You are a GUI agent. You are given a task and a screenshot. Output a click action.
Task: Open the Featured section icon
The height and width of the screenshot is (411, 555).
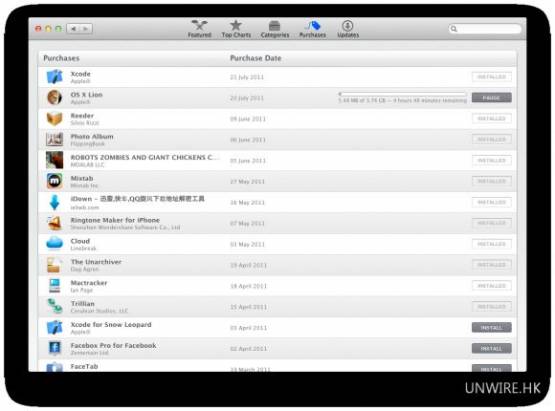click(200, 25)
